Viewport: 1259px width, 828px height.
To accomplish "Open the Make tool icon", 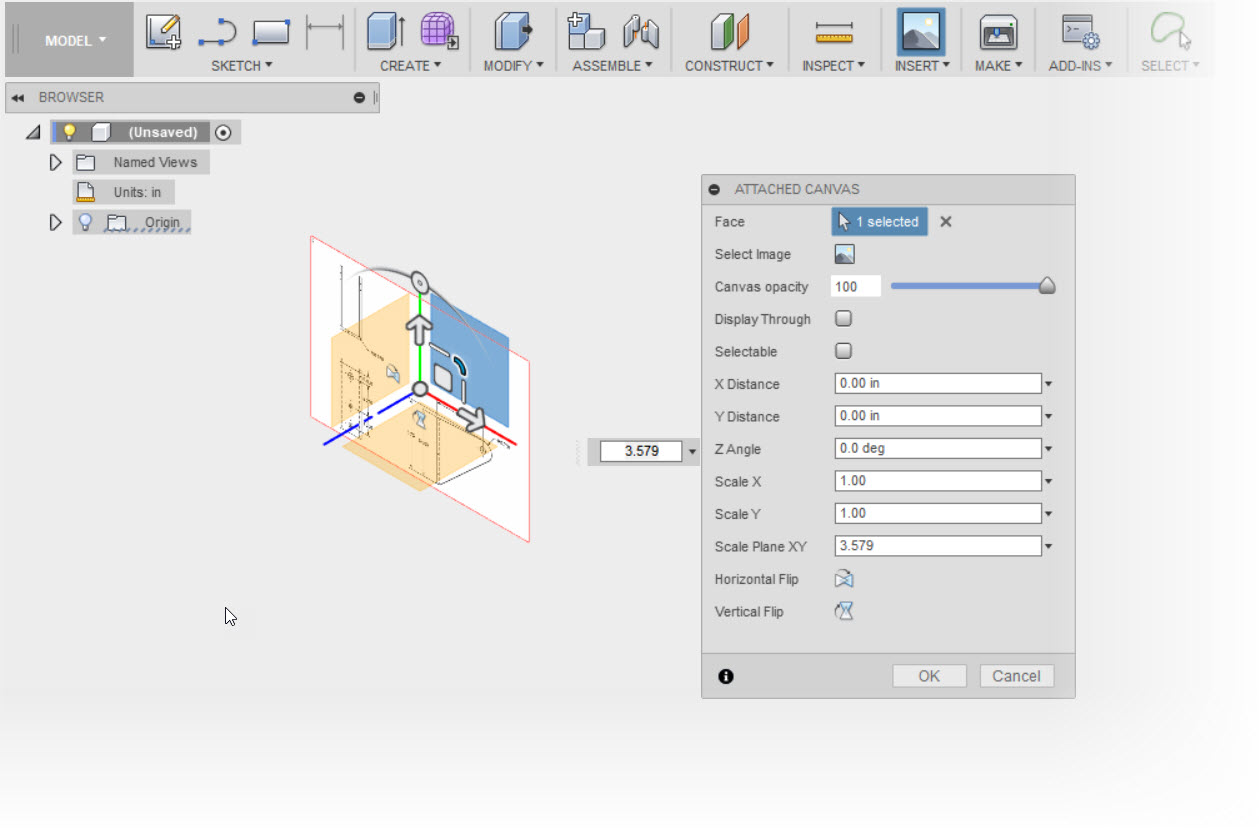I will (x=997, y=31).
